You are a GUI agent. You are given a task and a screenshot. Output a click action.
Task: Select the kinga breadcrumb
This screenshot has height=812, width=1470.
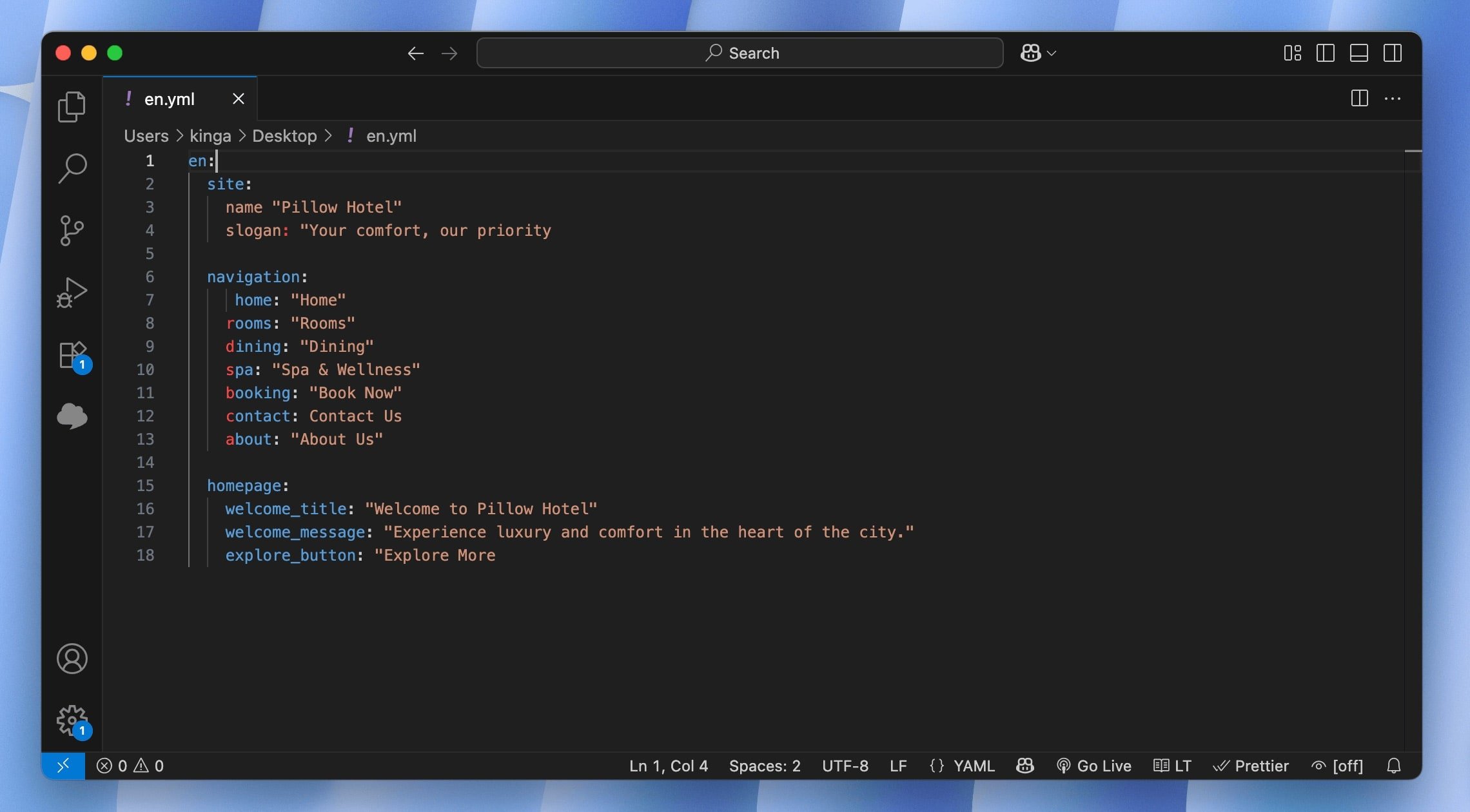210,136
